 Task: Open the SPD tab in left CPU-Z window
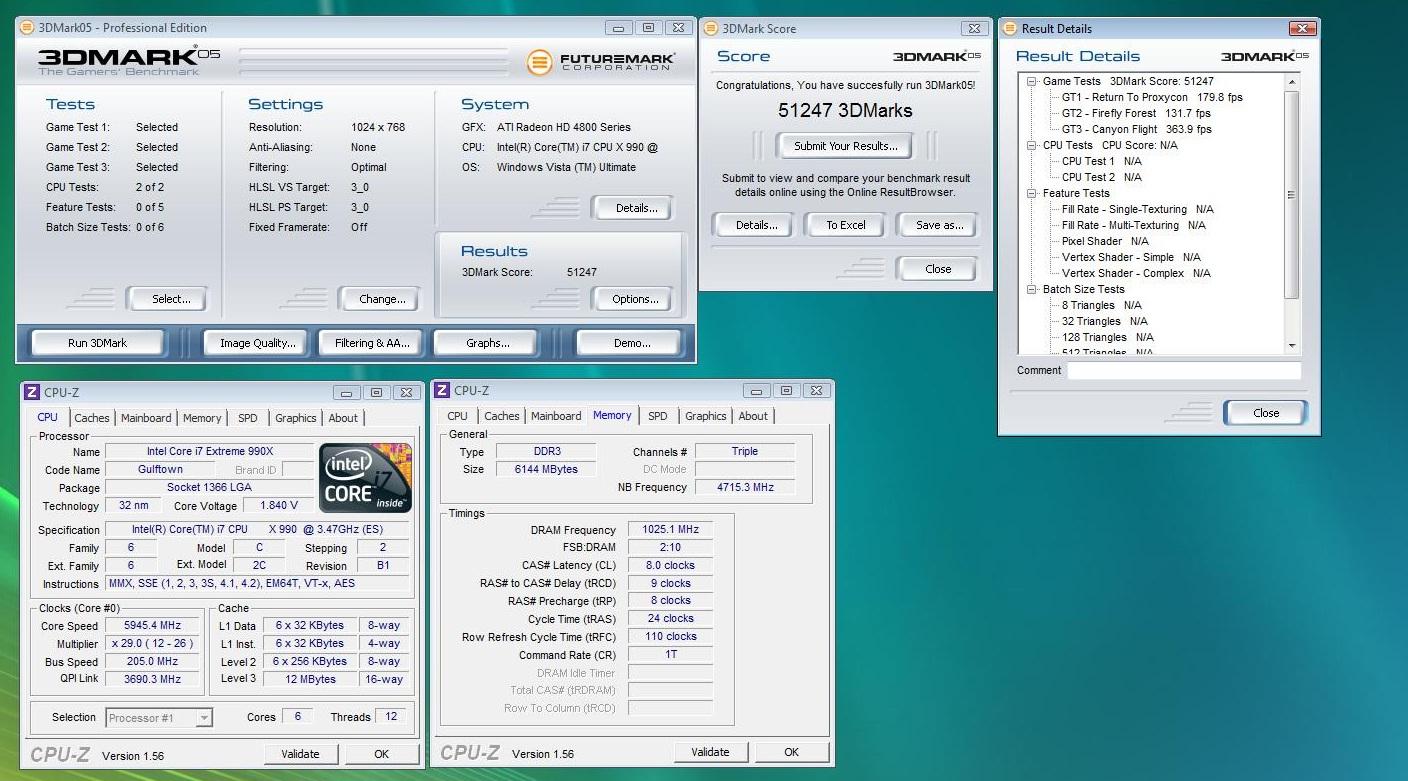(248, 418)
